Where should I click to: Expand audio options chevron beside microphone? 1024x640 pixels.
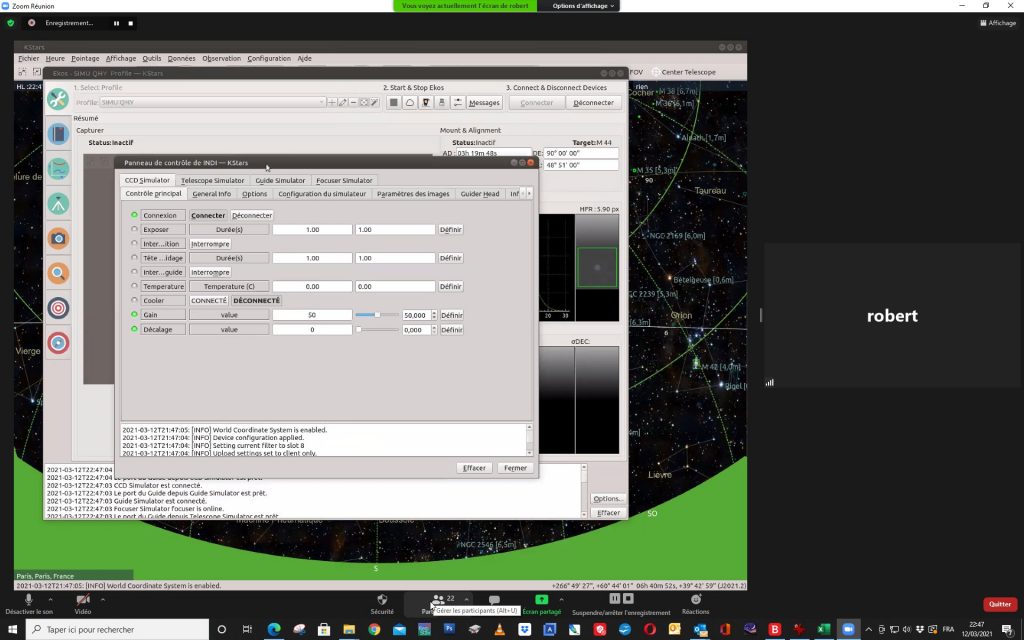click(x=50, y=599)
